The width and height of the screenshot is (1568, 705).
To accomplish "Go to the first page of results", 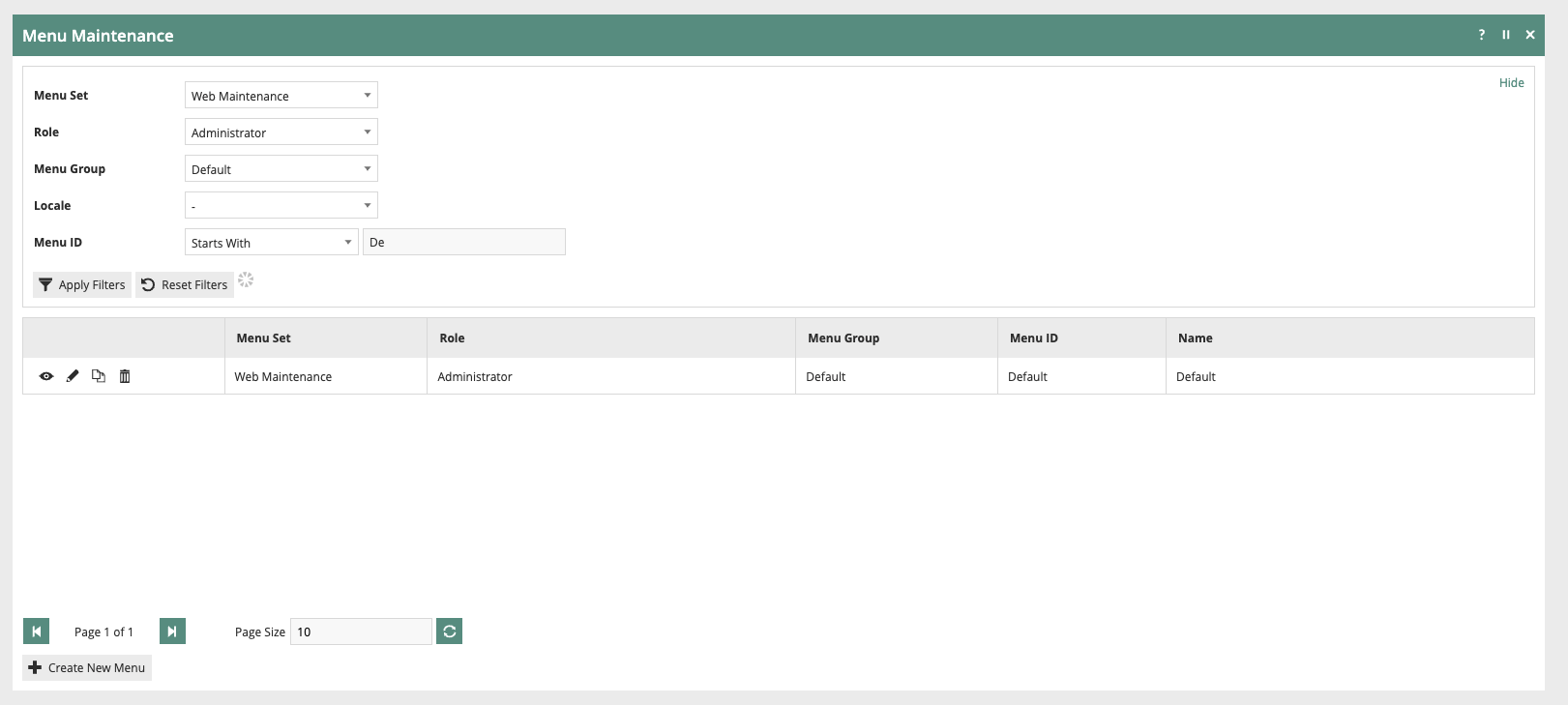I will [x=36, y=632].
